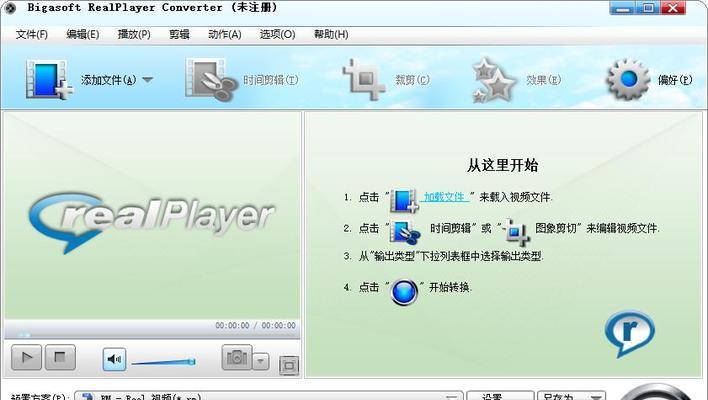This screenshot has height=400, width=708.
Task: Open the 文件(F) menu
Action: tap(32, 34)
